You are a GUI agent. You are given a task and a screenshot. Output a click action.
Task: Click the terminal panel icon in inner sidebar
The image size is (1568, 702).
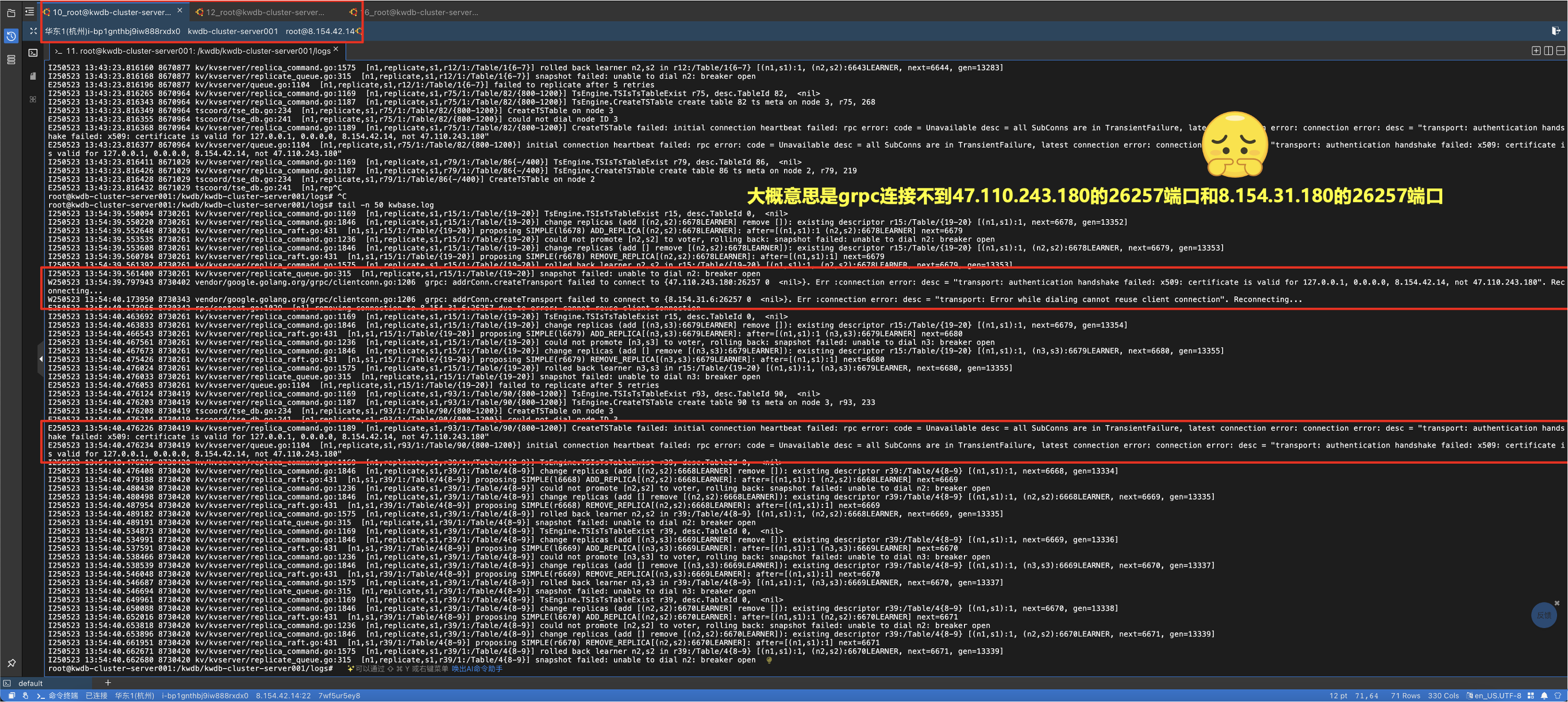33,53
